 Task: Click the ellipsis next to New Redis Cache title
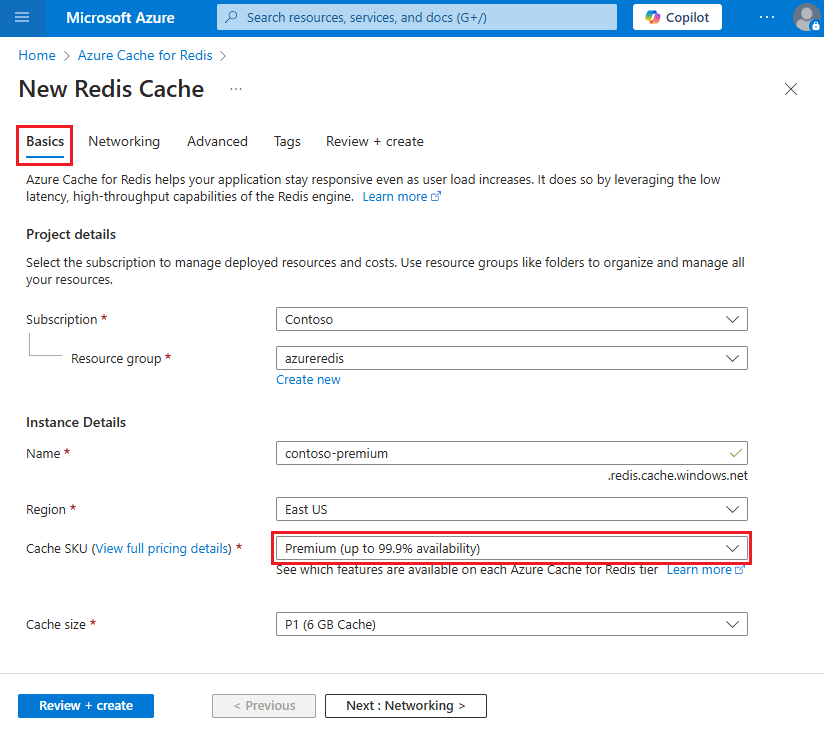click(x=236, y=91)
